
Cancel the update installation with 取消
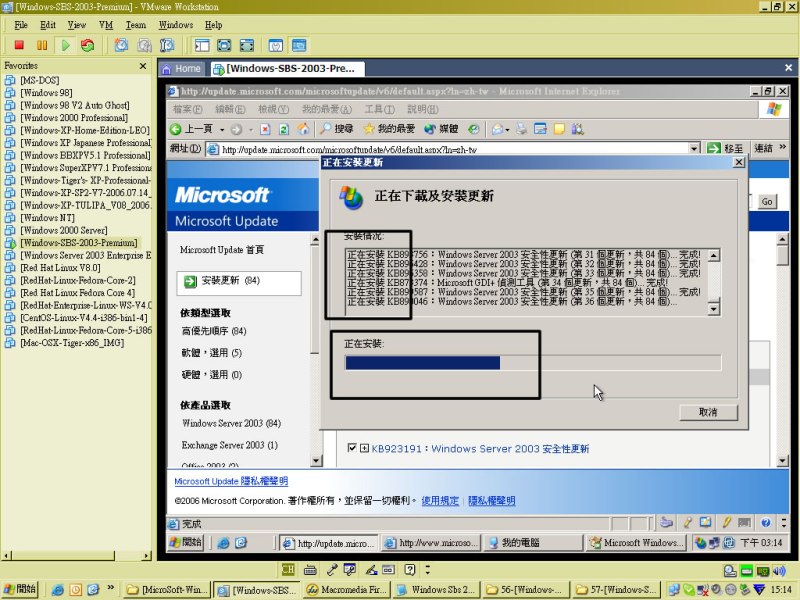tap(708, 412)
